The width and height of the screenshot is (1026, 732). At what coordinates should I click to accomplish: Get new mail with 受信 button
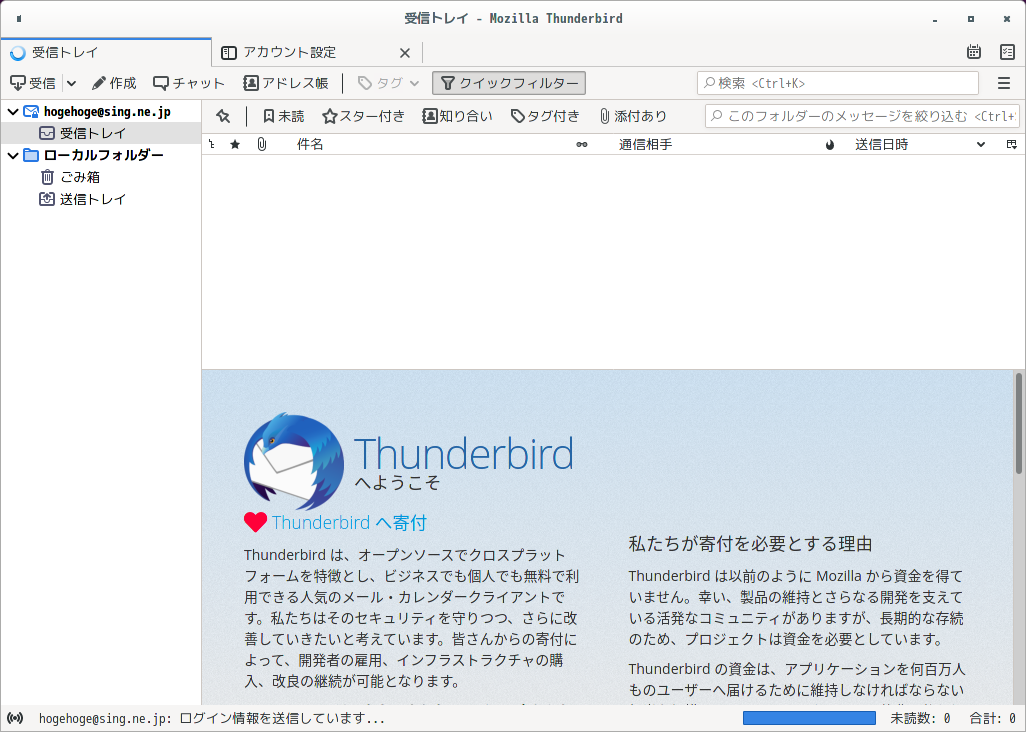[x=33, y=83]
